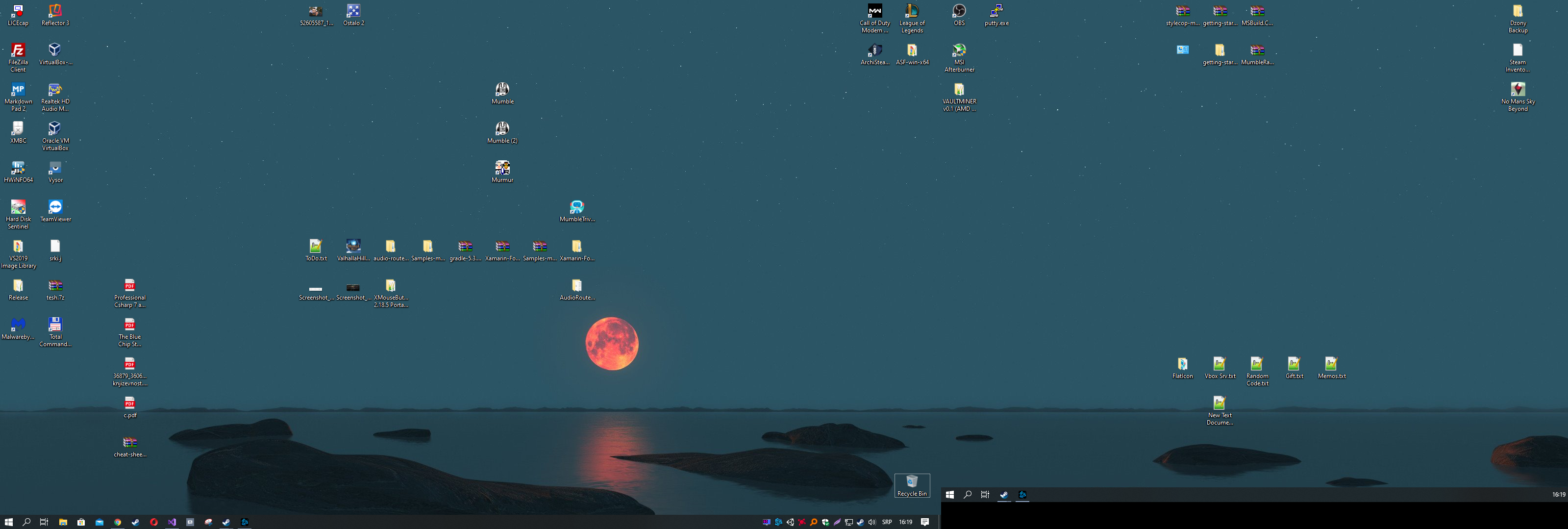The image size is (1568, 529).
Task: Select the Realtek HD Audio Manager icon
Action: (x=55, y=98)
